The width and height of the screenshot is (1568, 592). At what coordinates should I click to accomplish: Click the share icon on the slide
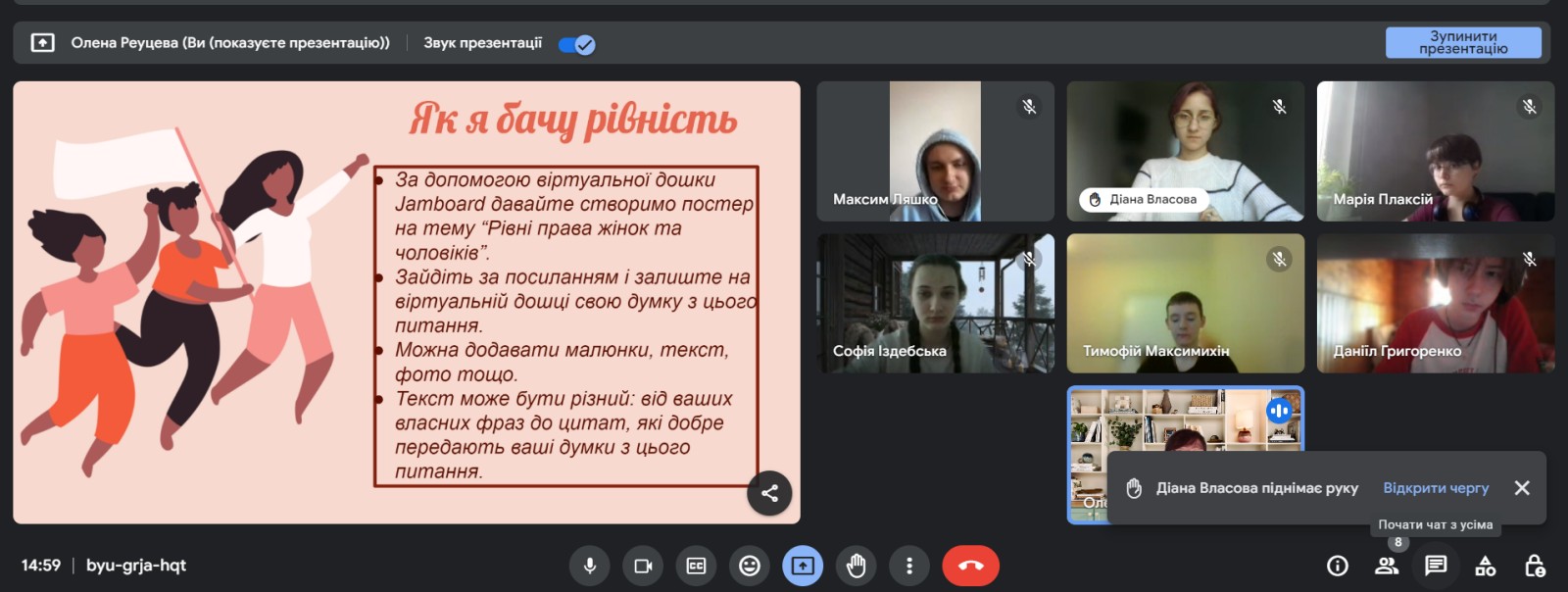point(769,493)
